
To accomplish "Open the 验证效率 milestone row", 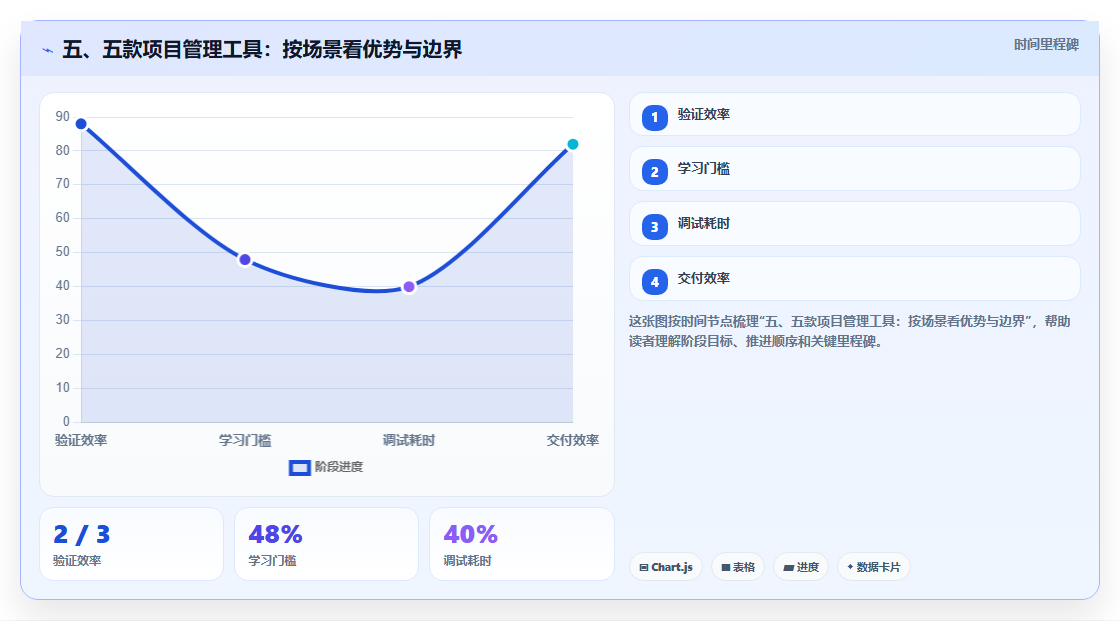I will (854, 114).
